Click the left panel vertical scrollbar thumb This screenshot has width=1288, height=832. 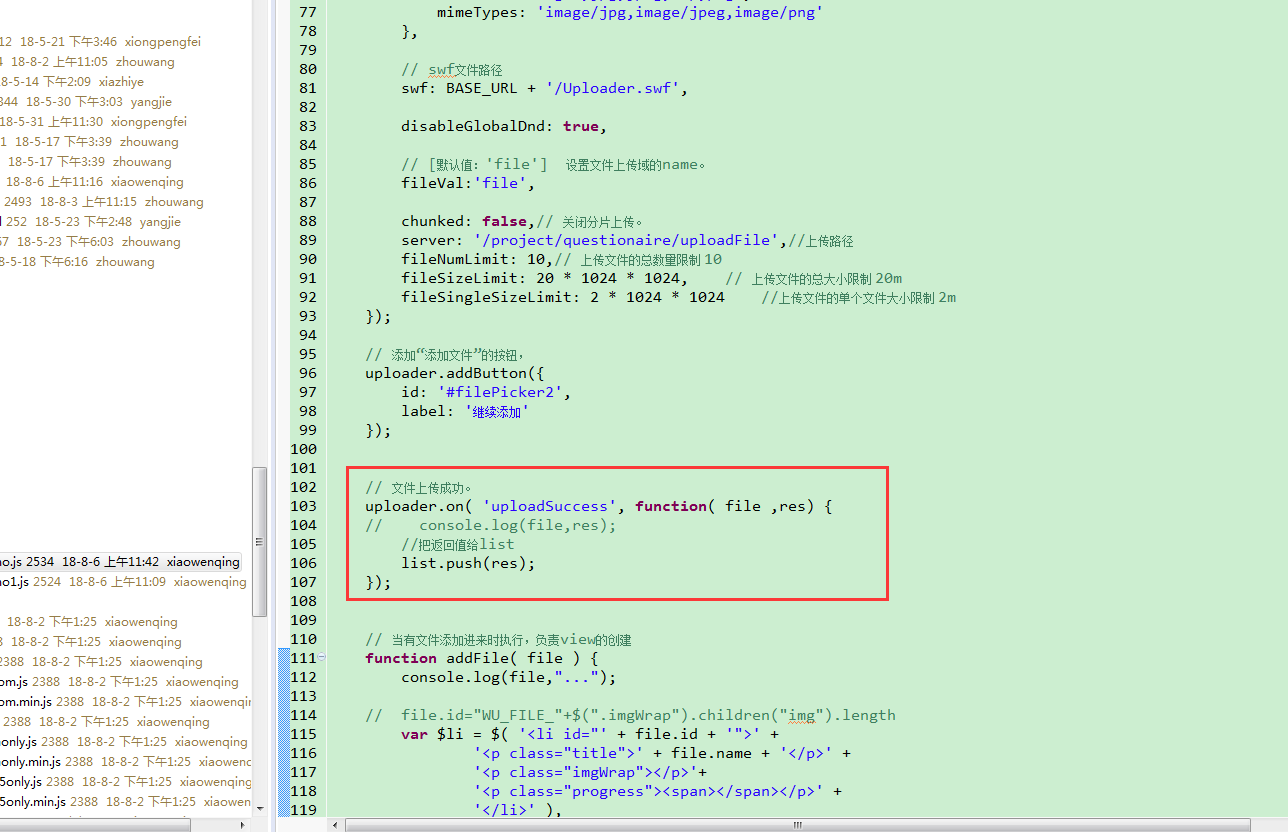pos(260,541)
